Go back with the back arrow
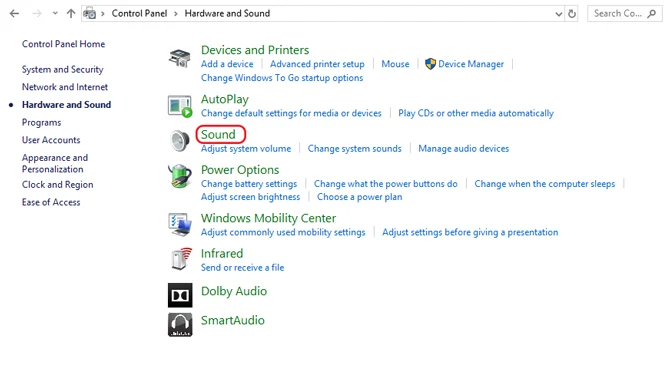This screenshot has width=670, height=377. coord(14,14)
